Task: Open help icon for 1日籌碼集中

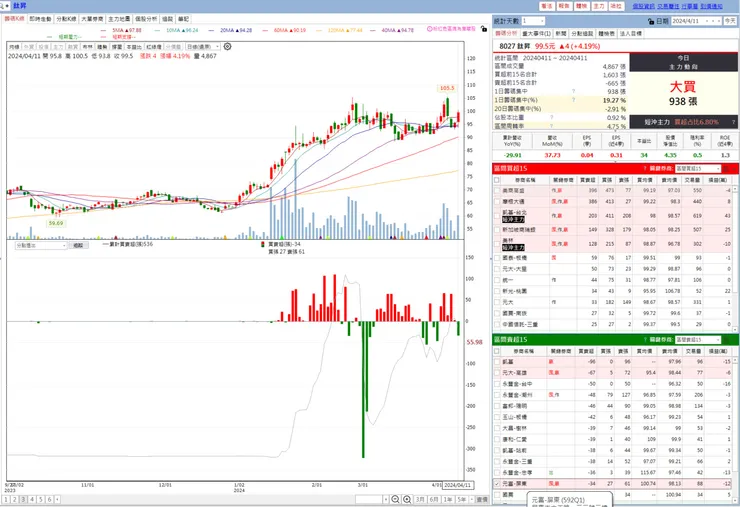Action: point(573,92)
